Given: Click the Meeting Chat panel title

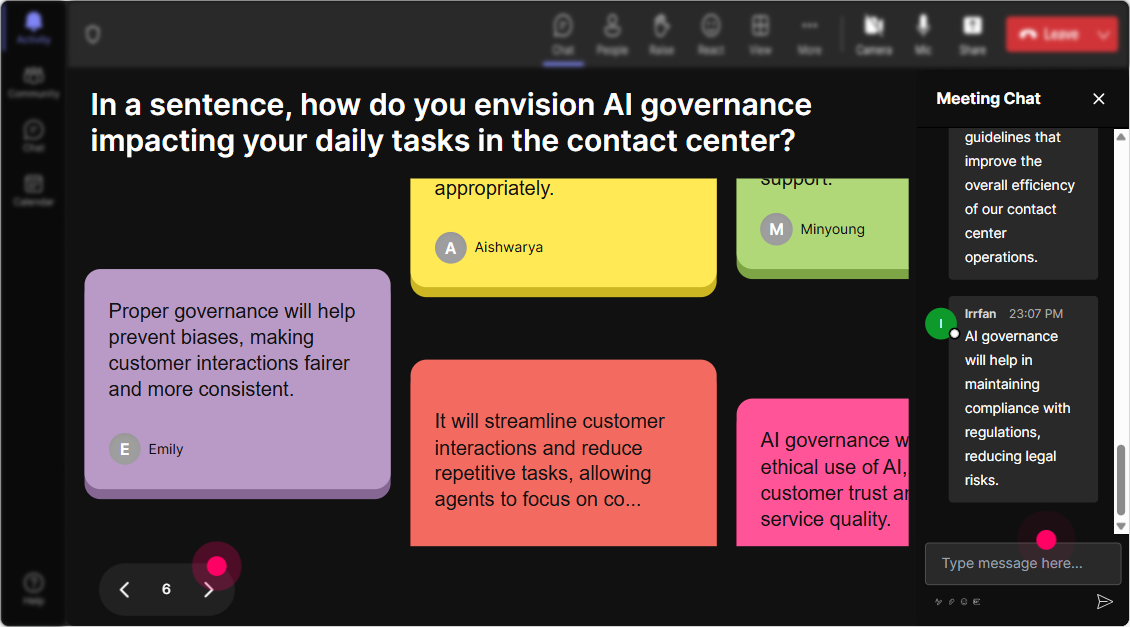Looking at the screenshot, I should (988, 99).
